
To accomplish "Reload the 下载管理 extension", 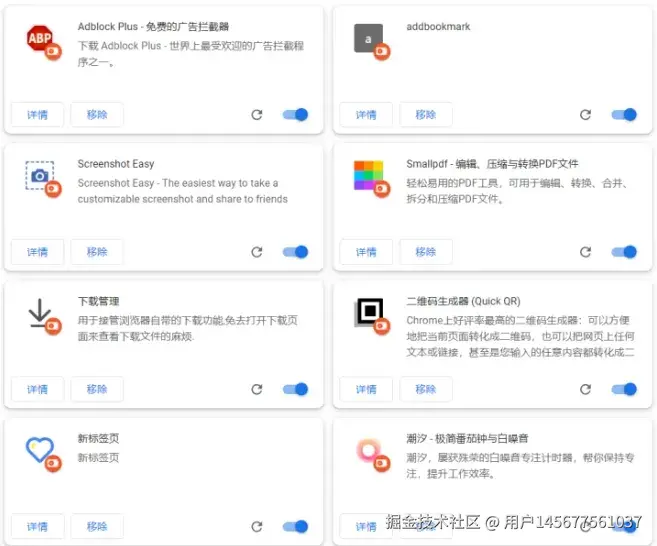I will pos(257,389).
